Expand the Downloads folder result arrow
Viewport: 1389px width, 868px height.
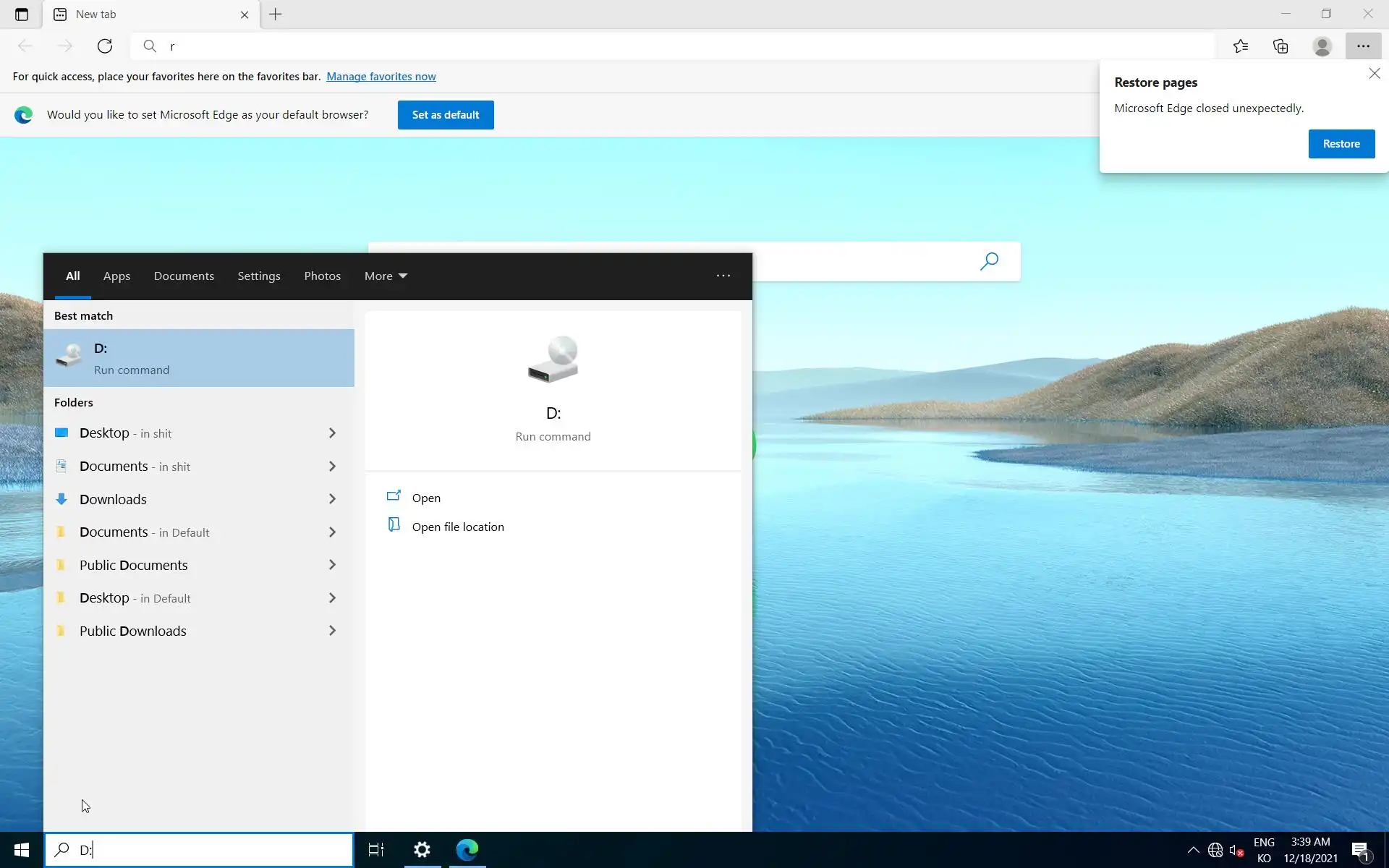click(332, 499)
